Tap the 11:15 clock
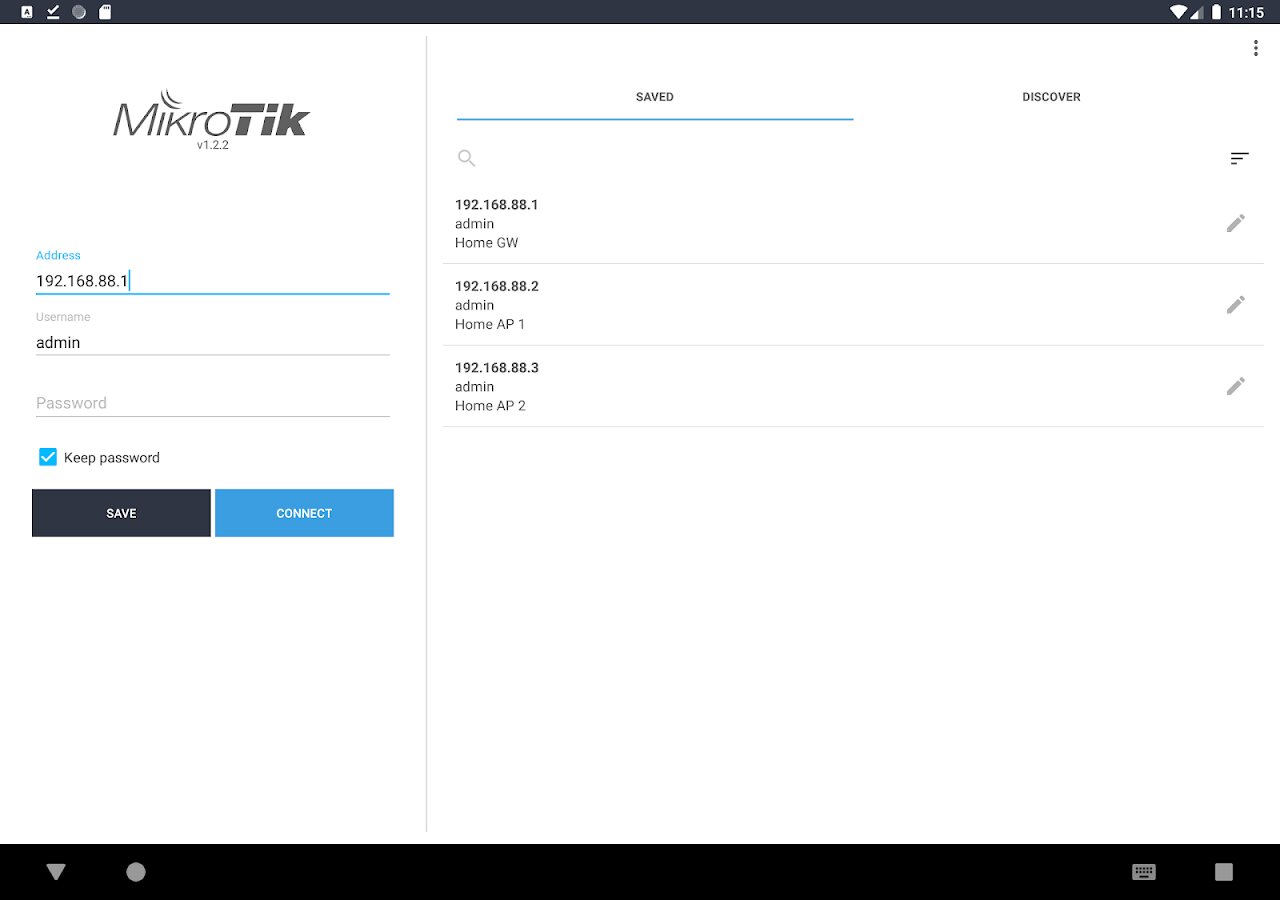Viewport: 1280px width, 900px height. [1247, 13]
